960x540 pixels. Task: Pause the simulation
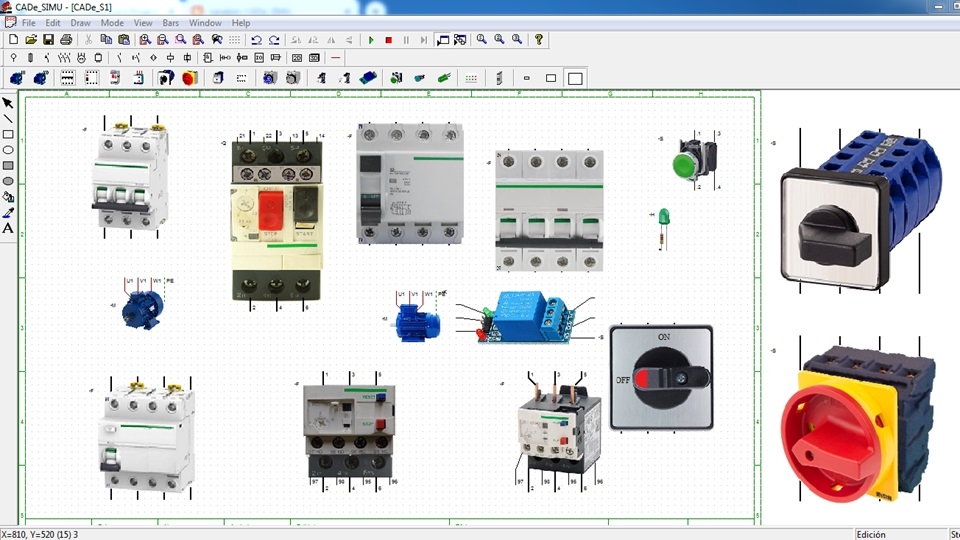tap(406, 40)
